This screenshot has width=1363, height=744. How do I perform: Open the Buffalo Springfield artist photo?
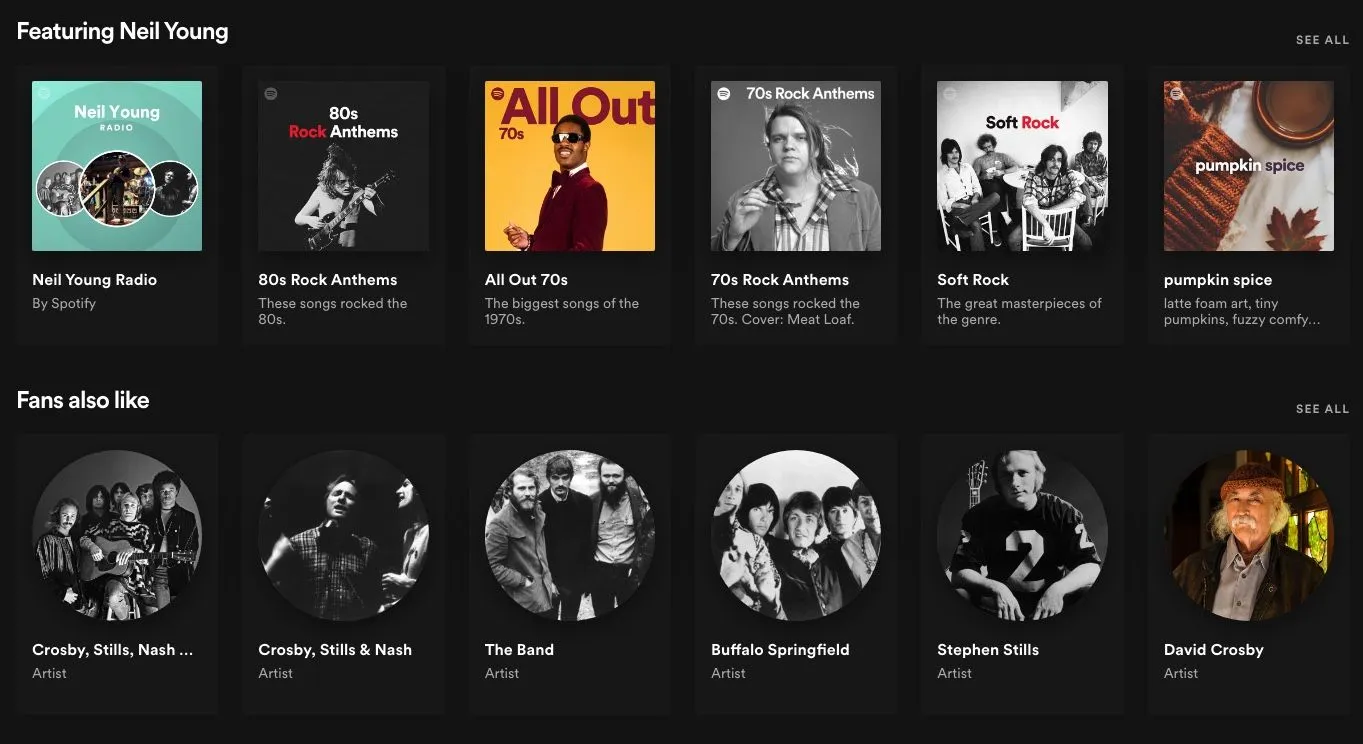796,535
